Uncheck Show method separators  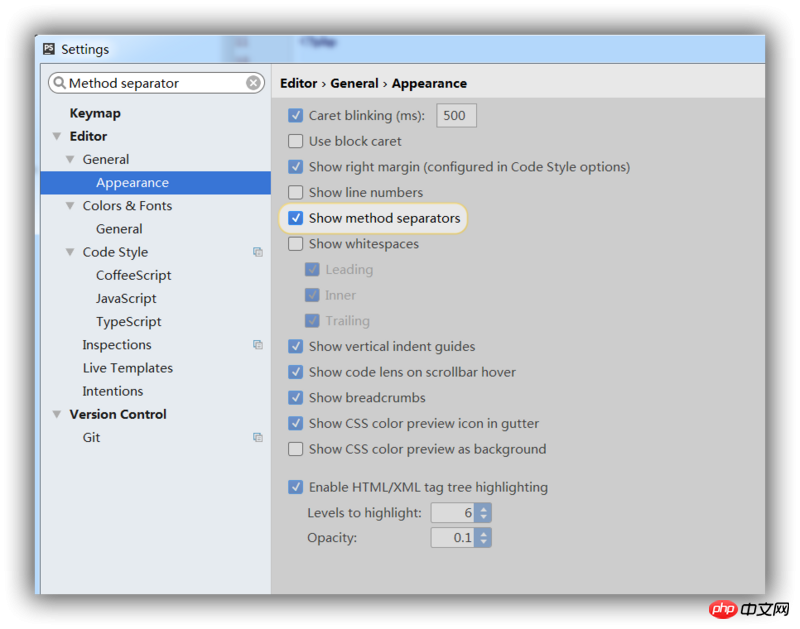[295, 218]
